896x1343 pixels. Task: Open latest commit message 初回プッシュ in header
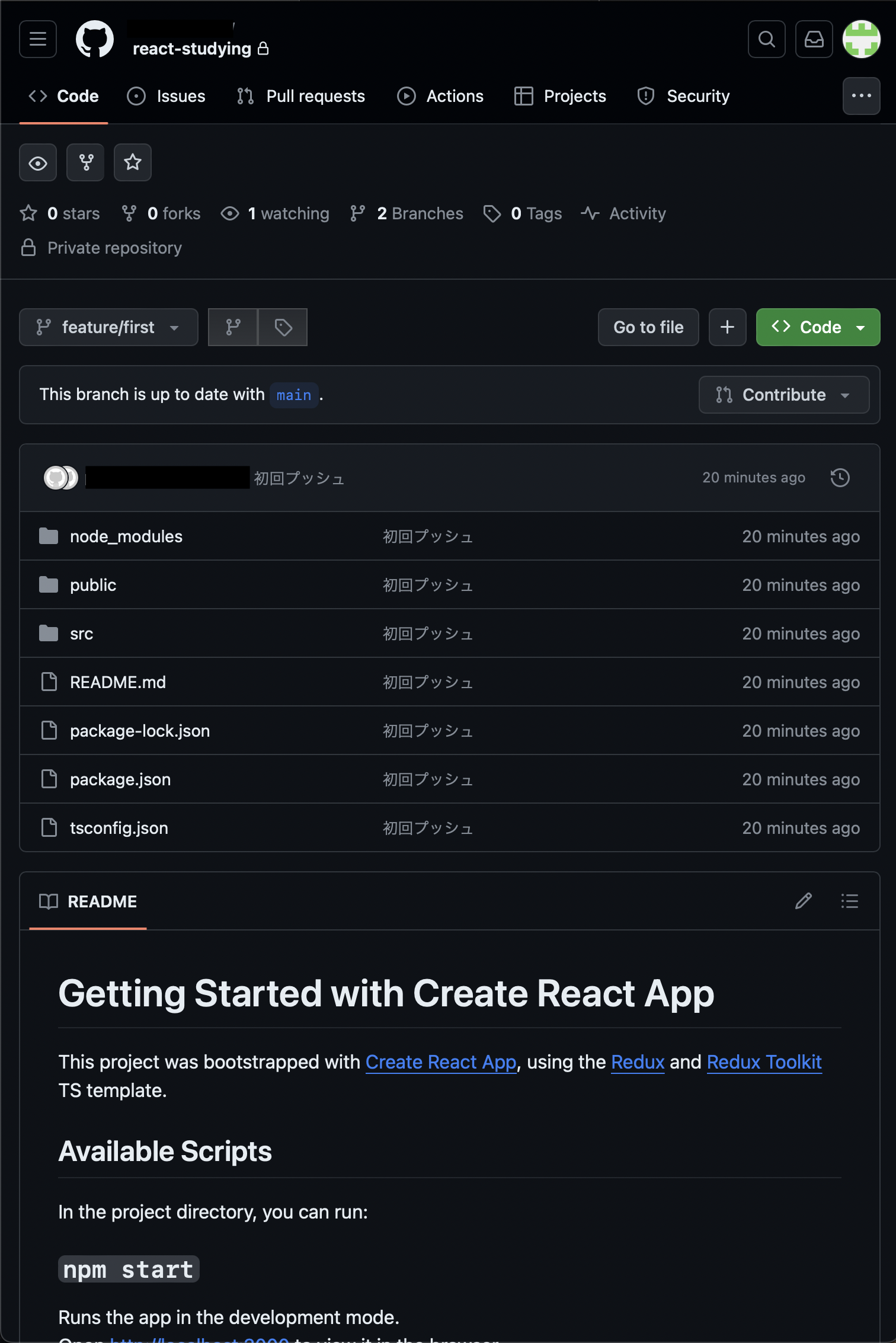tap(299, 478)
